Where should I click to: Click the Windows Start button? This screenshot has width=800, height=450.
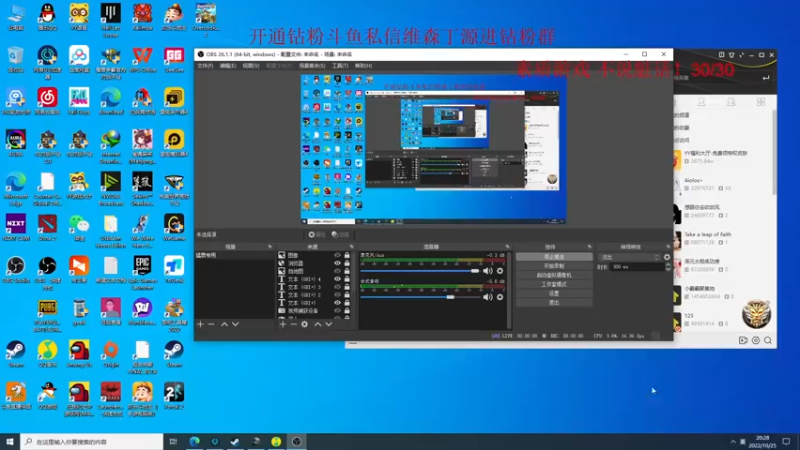[10, 442]
